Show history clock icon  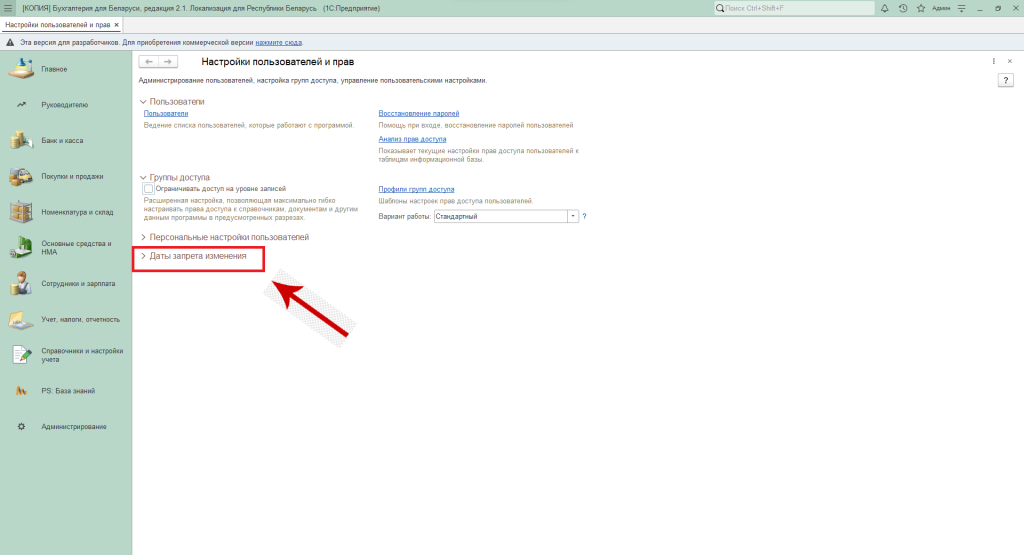click(903, 8)
